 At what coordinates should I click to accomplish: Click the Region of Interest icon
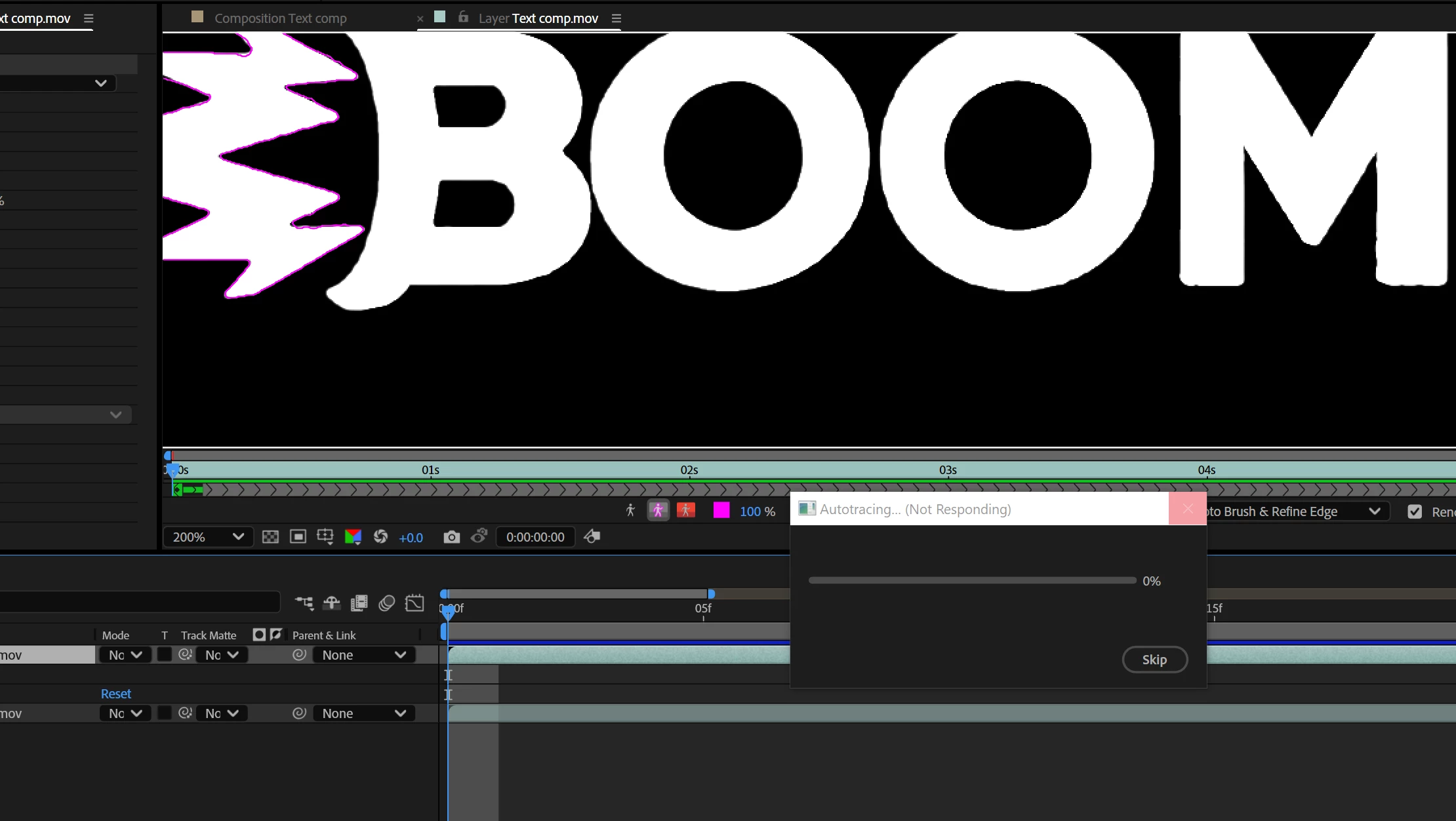[x=298, y=537]
